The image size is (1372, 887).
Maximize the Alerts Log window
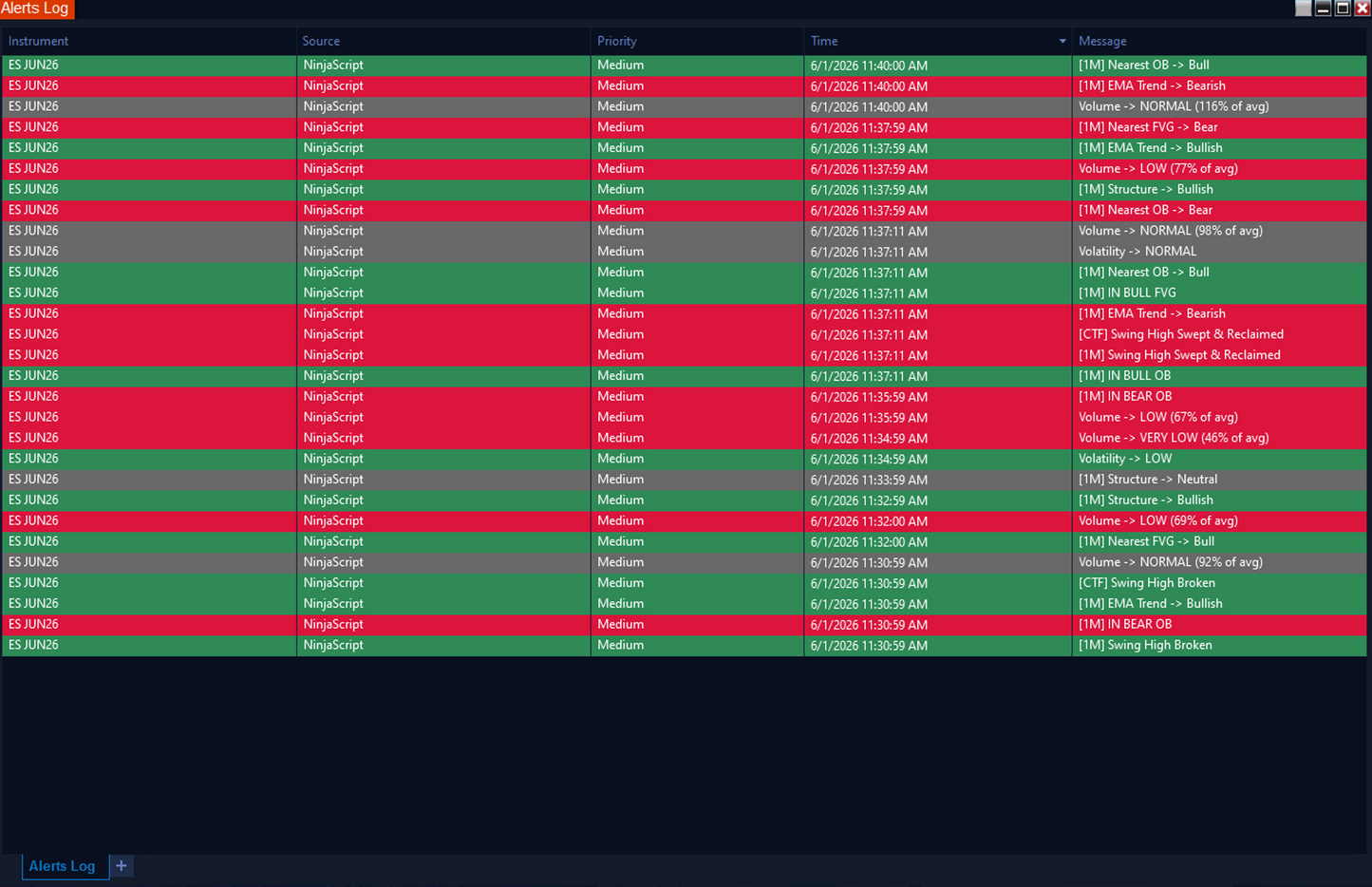[1343, 9]
